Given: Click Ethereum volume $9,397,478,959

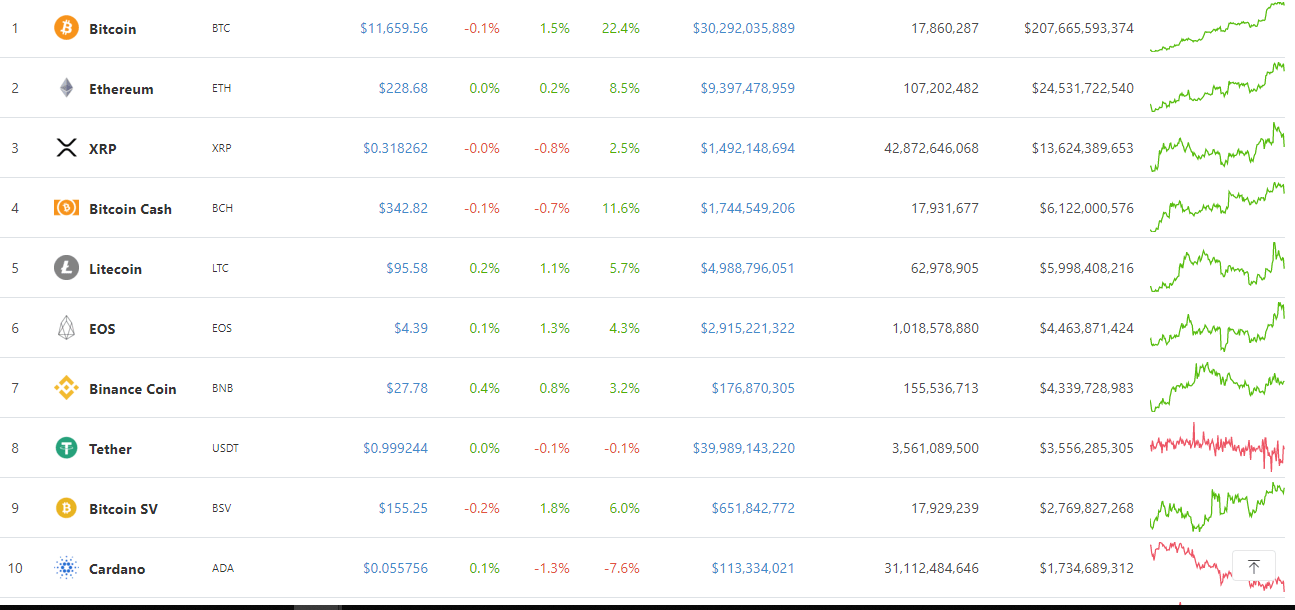Looking at the screenshot, I should coord(748,88).
